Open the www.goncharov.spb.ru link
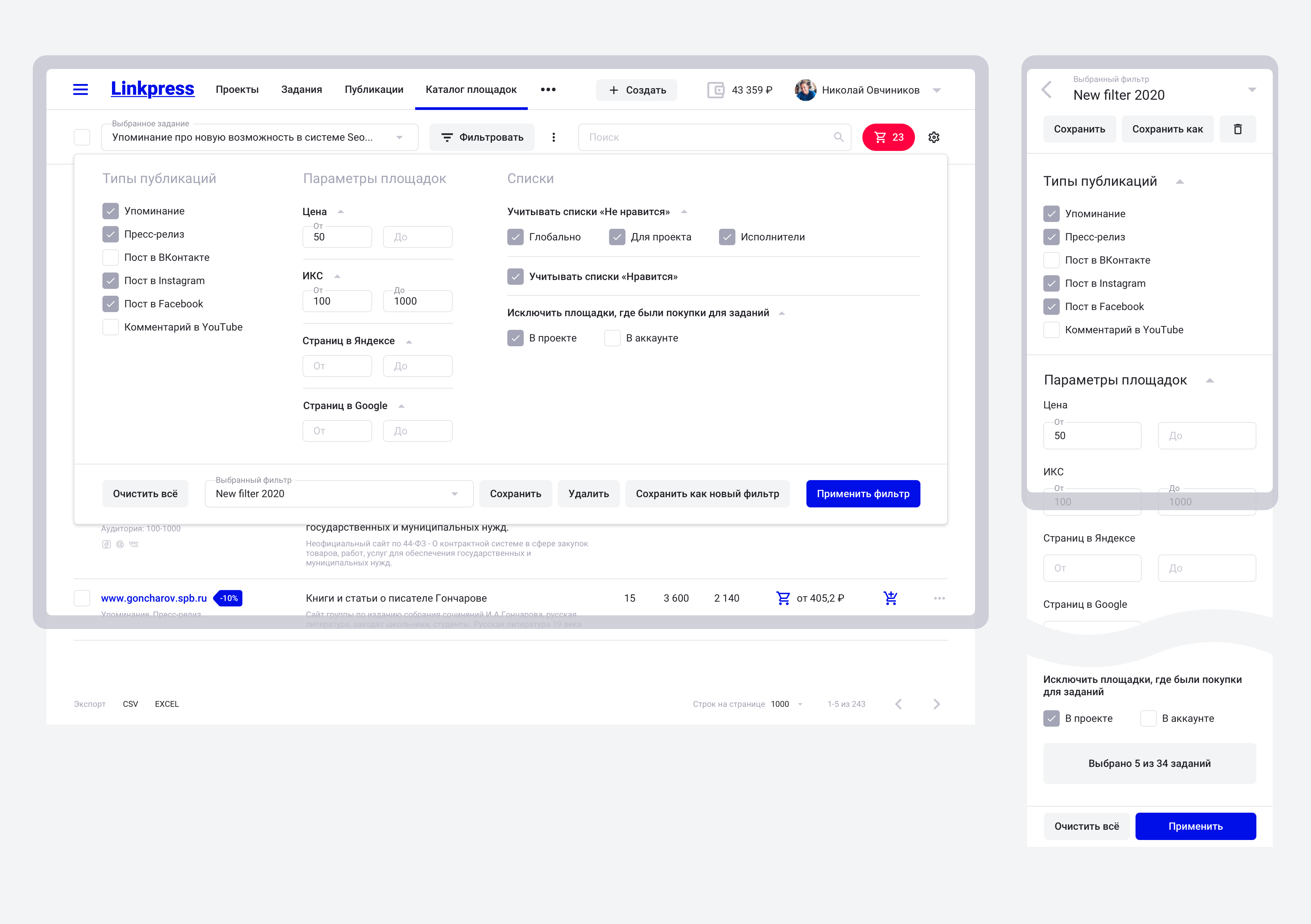Screen dimensions: 1311x924 [154, 598]
